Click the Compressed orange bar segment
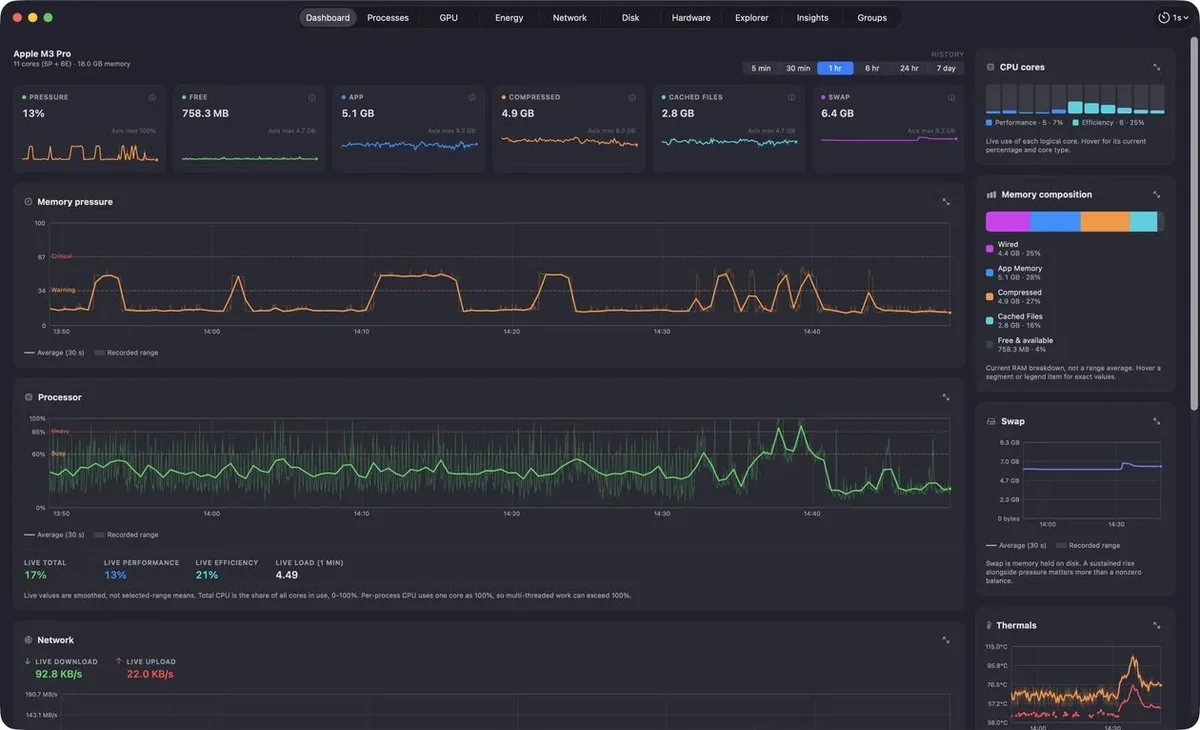This screenshot has width=1200, height=730. tap(1105, 222)
